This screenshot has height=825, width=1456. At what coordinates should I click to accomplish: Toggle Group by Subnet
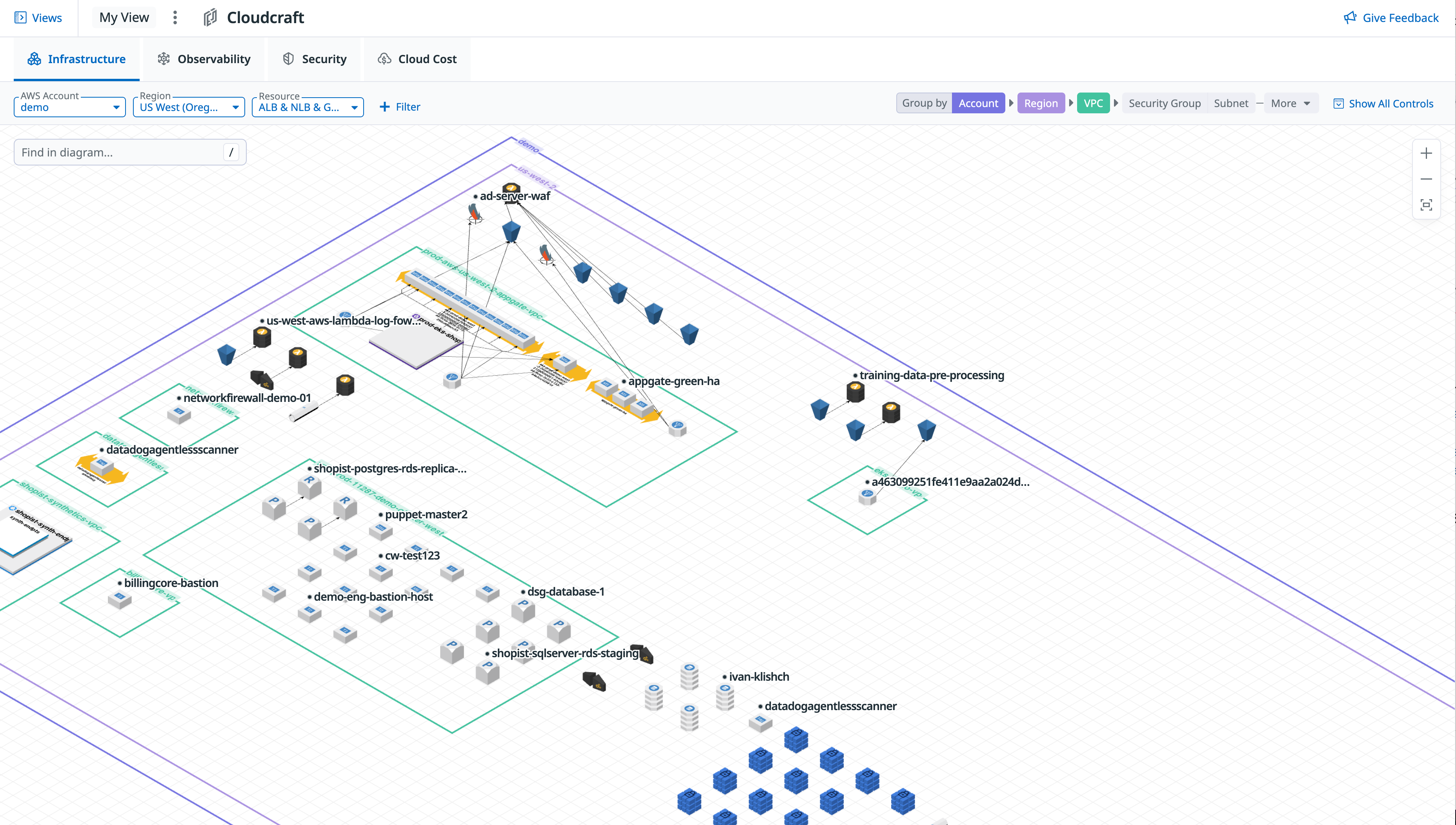(1231, 103)
